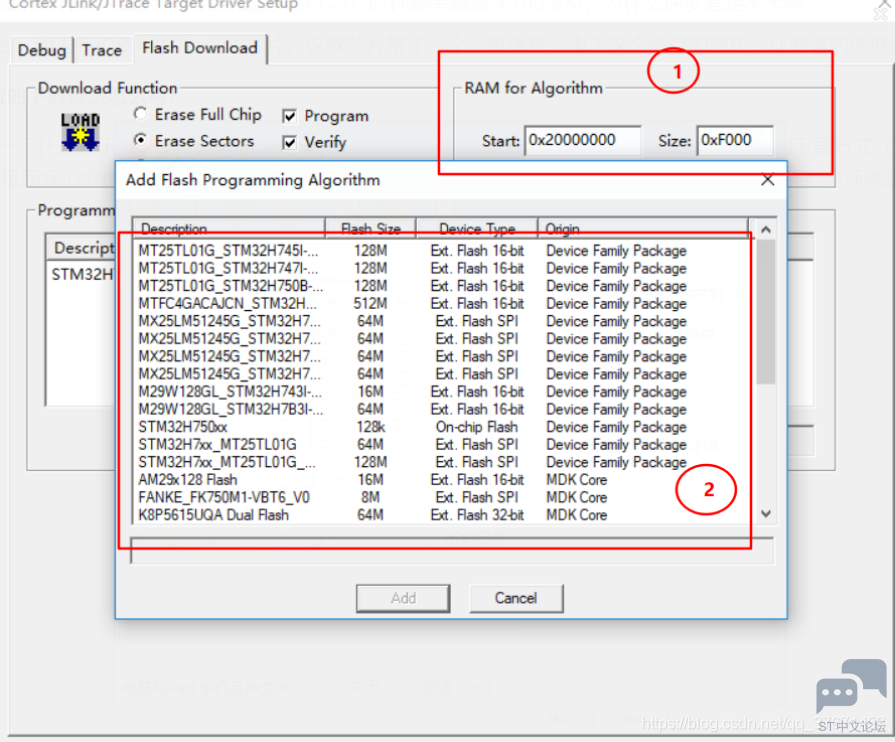This screenshot has height=742, width=895.
Task: Click the vertical scrollbar thumb in algorithm list
Action: tap(766, 312)
